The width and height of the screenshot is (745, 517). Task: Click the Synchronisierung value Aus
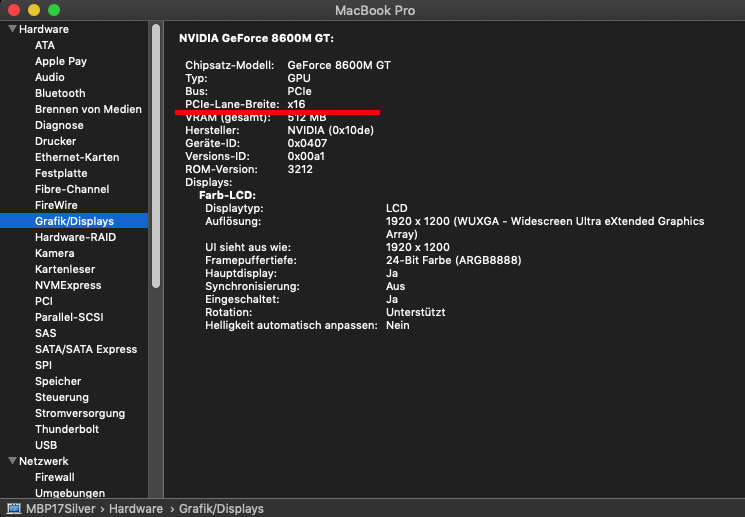click(395, 286)
